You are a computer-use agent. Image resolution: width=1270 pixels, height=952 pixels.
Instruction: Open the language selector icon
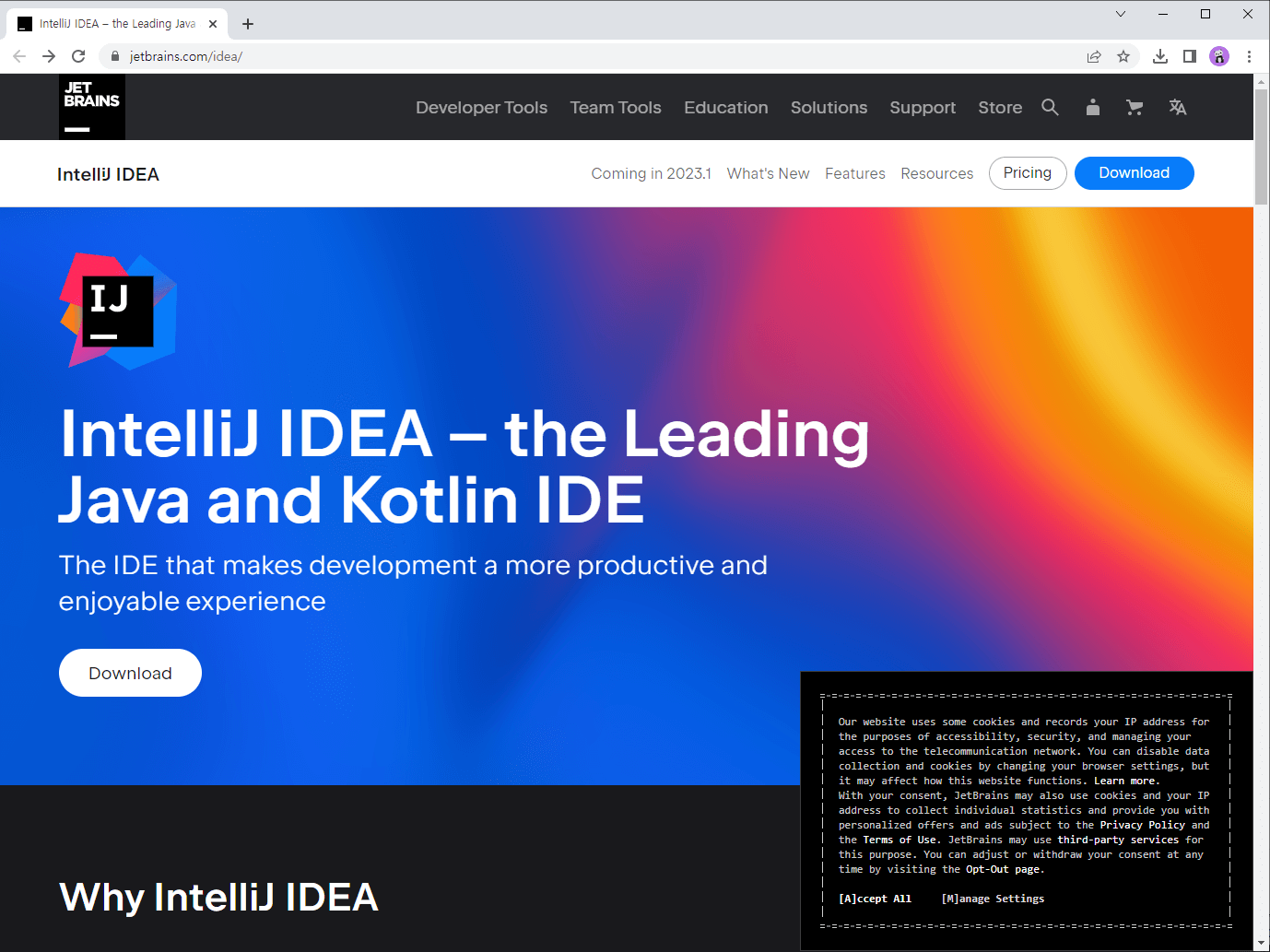1177,107
